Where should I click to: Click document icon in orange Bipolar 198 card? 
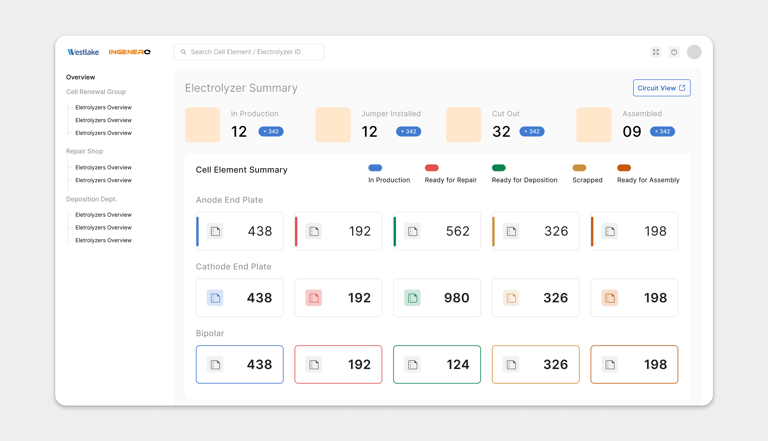(610, 365)
